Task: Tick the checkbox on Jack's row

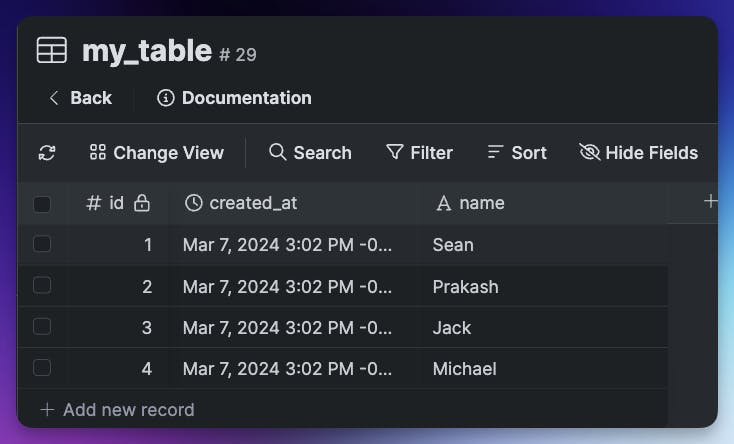Action: (x=42, y=327)
